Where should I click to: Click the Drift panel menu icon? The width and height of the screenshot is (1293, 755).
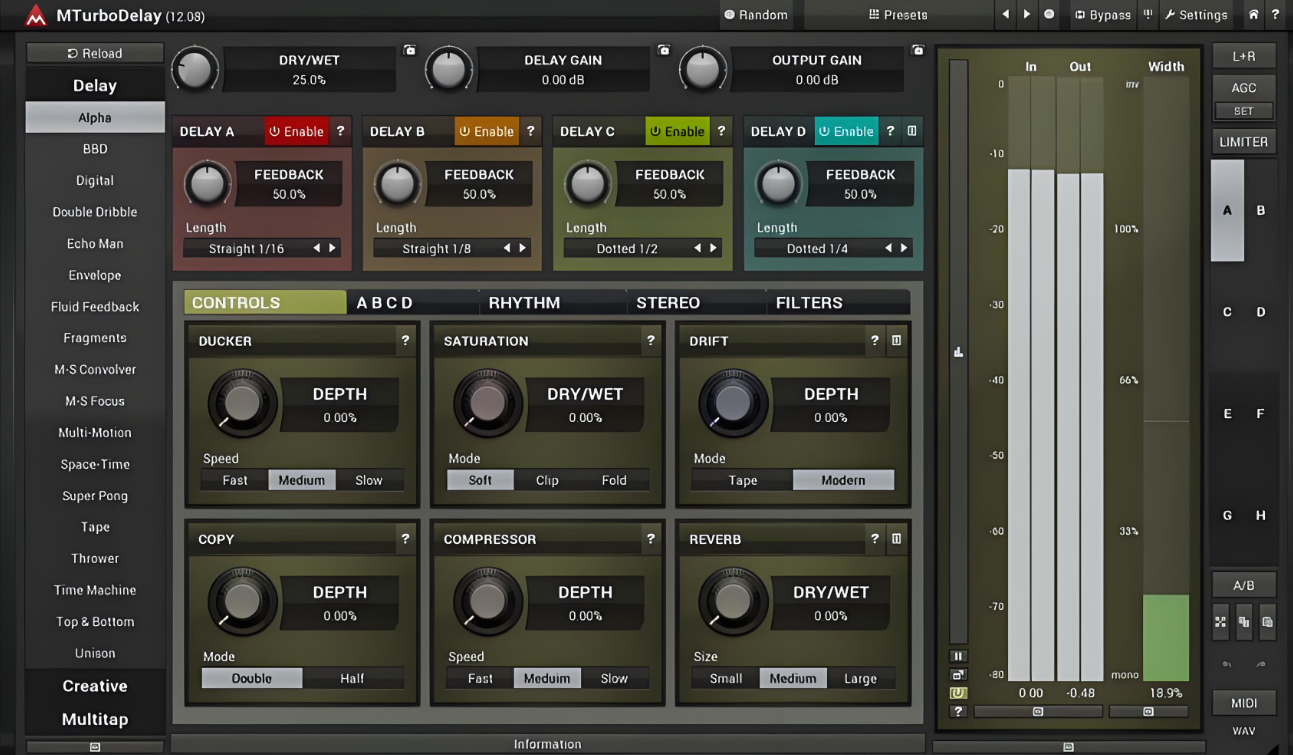tap(896, 341)
